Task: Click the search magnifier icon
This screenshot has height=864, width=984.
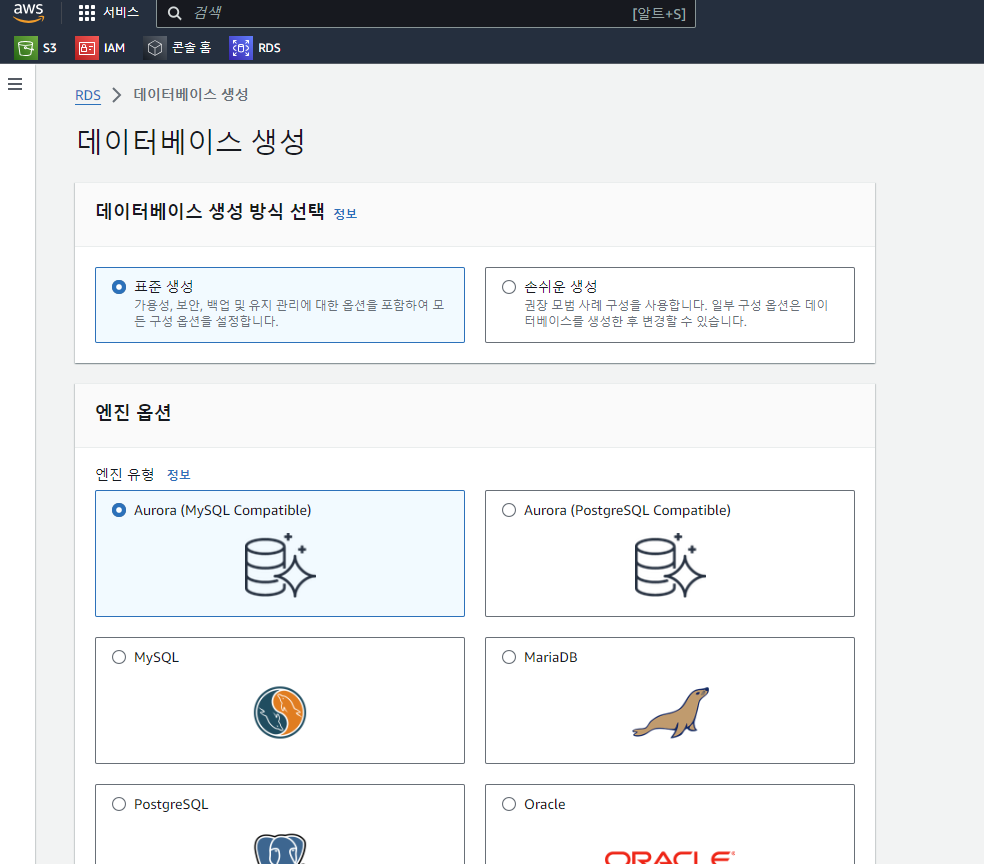Action: pyautogui.click(x=174, y=13)
